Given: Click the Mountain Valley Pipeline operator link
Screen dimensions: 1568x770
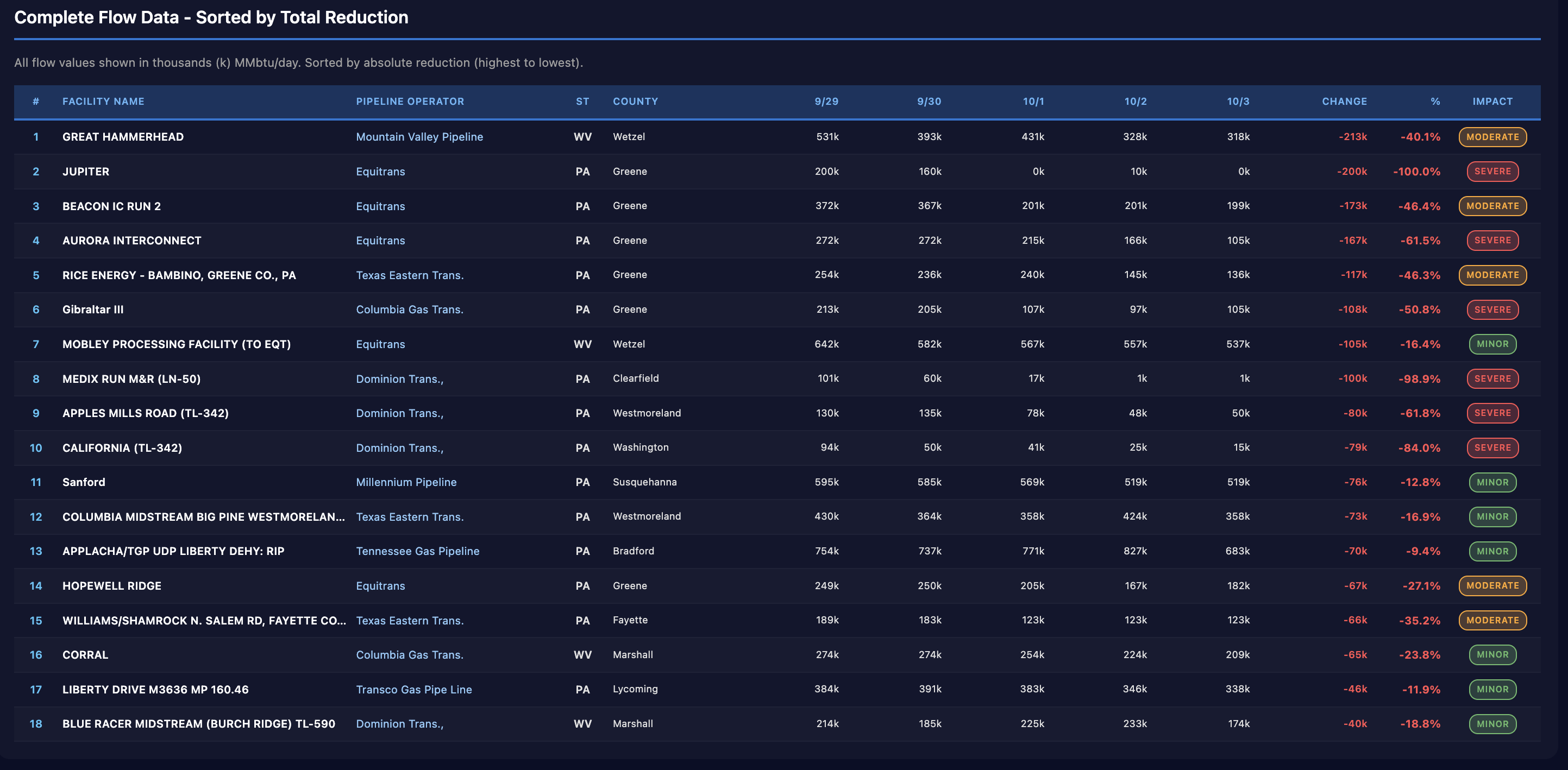Looking at the screenshot, I should coord(419,137).
